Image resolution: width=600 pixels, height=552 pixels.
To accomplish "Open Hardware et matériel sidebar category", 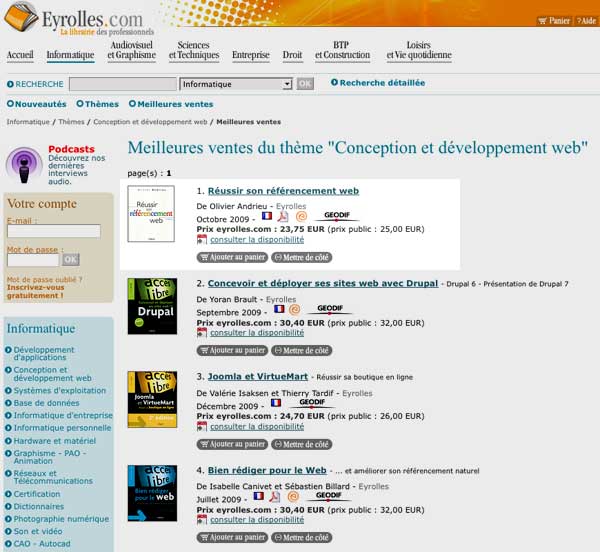I will [51, 441].
